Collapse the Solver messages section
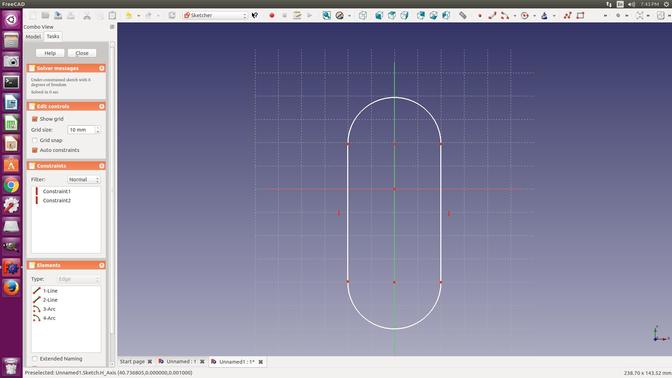The height and width of the screenshot is (378, 672). 102,68
